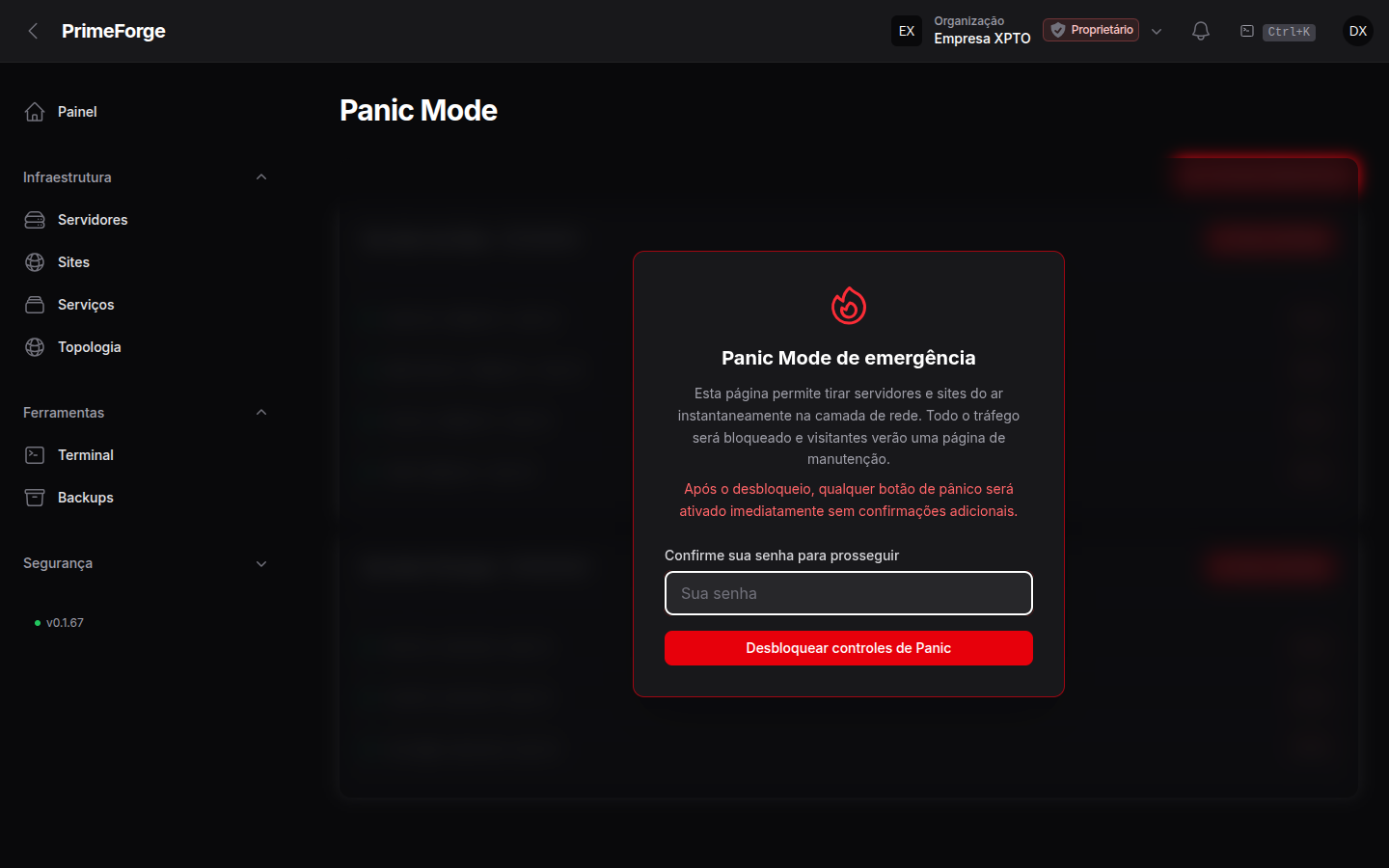Open notifications bell

(x=1201, y=31)
